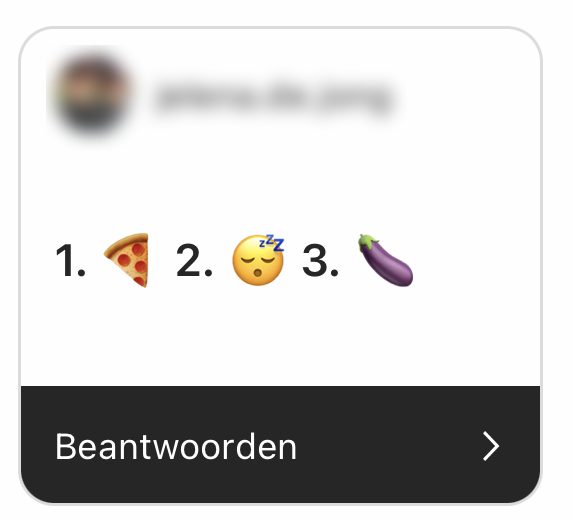Image resolution: width=573 pixels, height=520 pixels.
Task: Tap the eggplant emoji
Action: point(386,260)
